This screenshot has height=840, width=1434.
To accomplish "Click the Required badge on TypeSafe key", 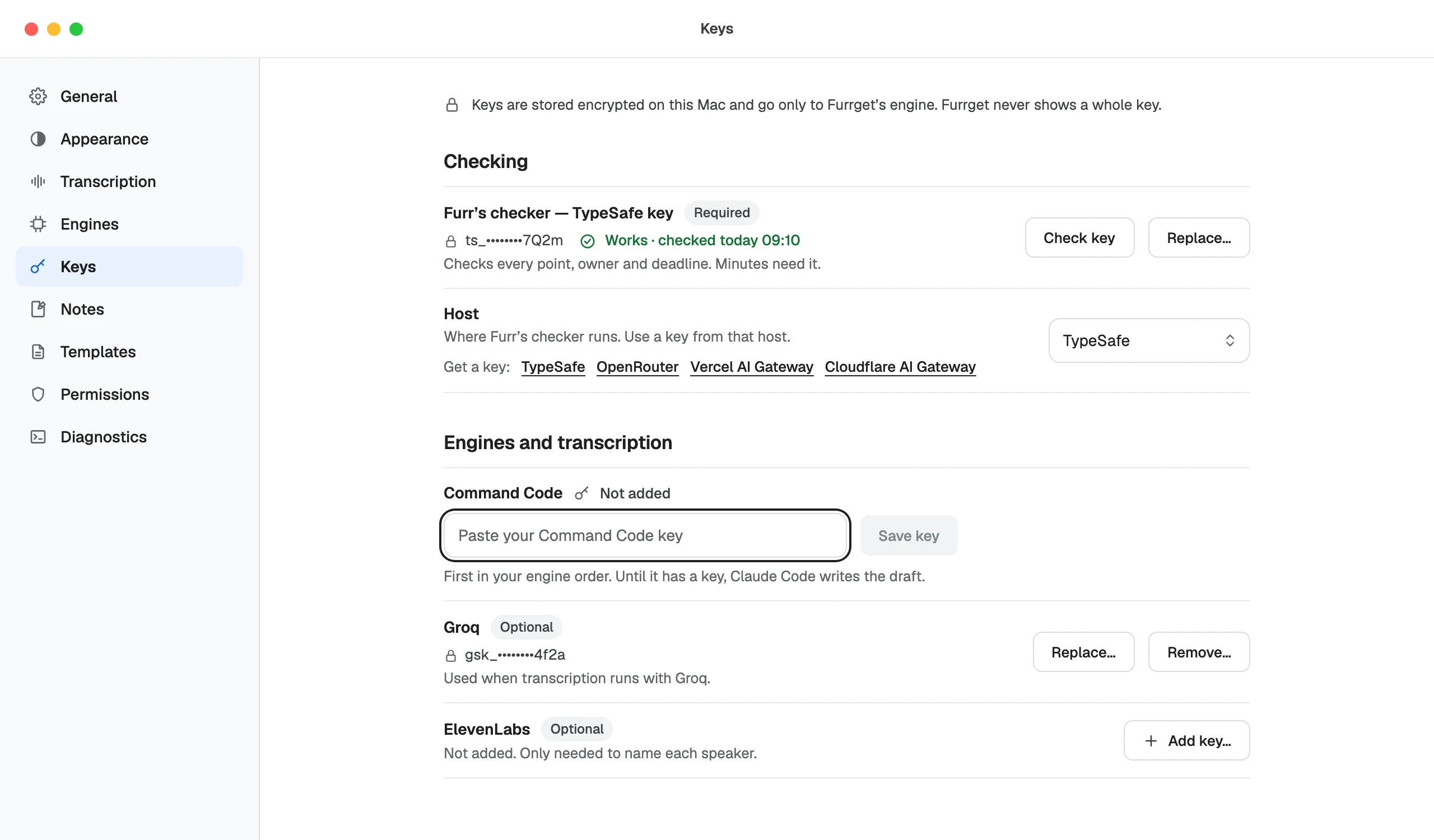I will (721, 213).
